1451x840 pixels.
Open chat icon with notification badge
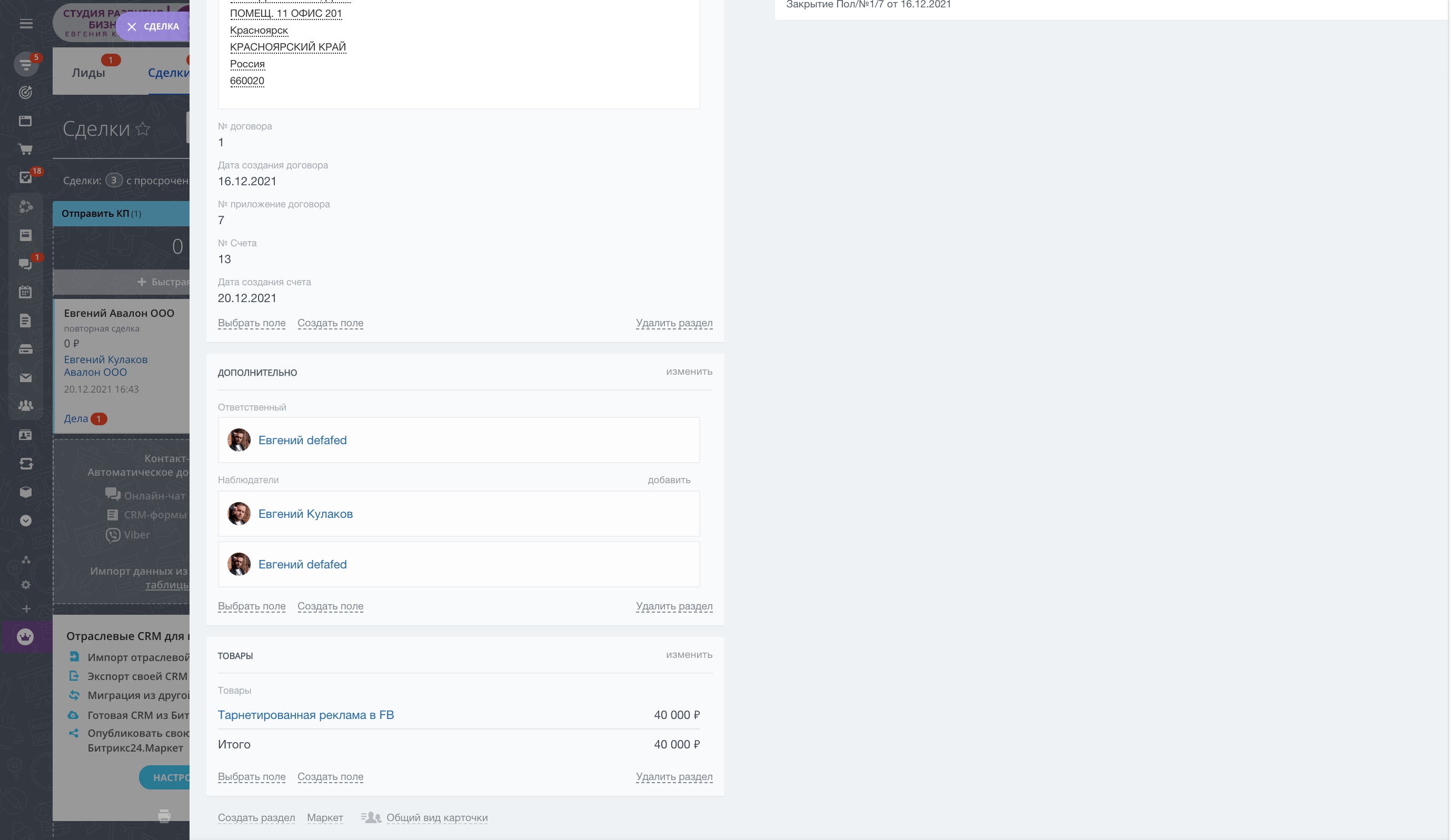click(x=25, y=264)
